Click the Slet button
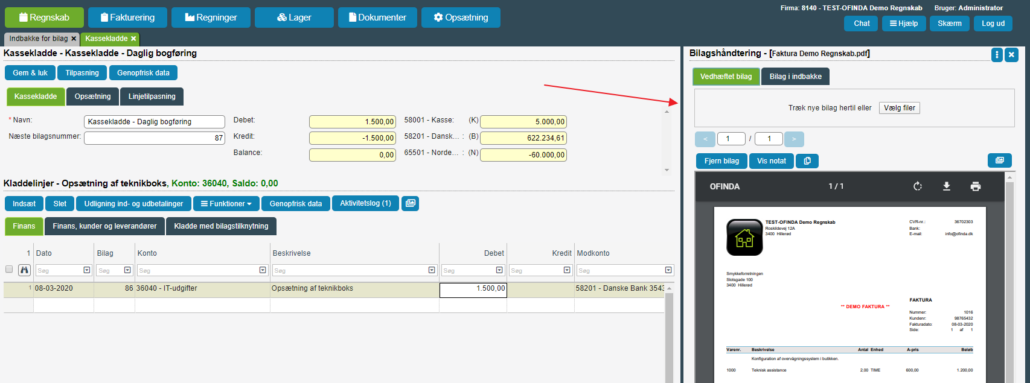The image size is (1030, 383). tap(59, 204)
